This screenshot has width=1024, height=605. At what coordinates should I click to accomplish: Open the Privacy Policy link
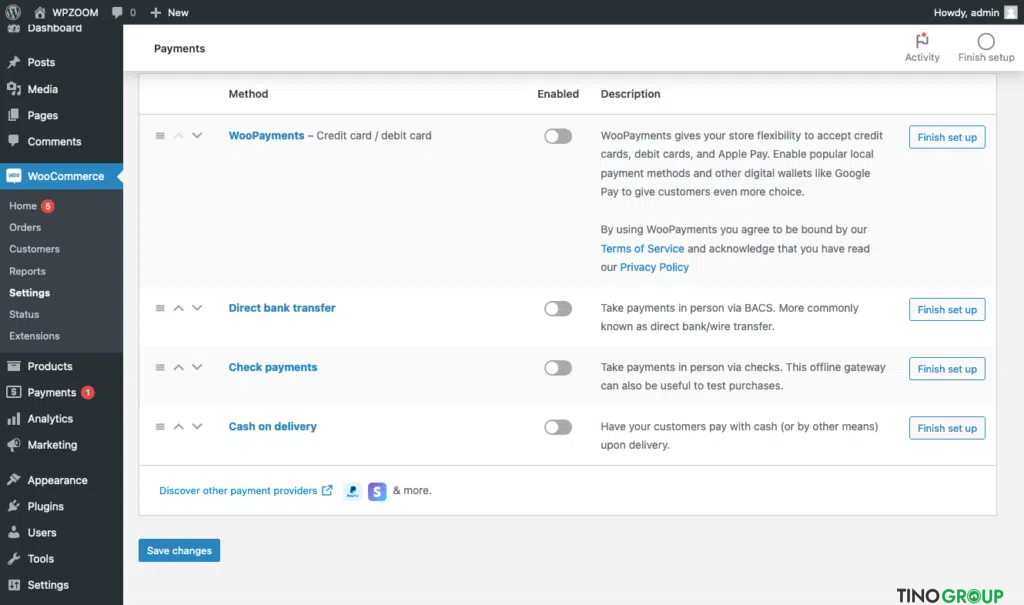[654, 267]
